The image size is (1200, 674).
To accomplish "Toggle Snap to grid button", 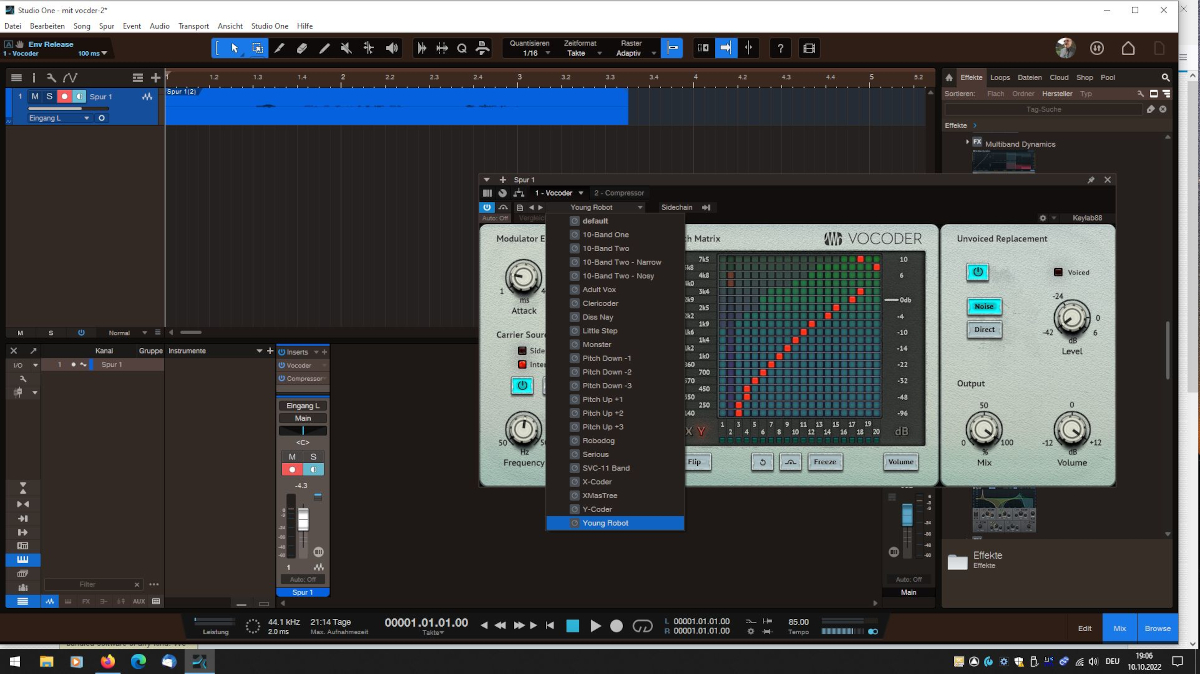I will tap(673, 48).
